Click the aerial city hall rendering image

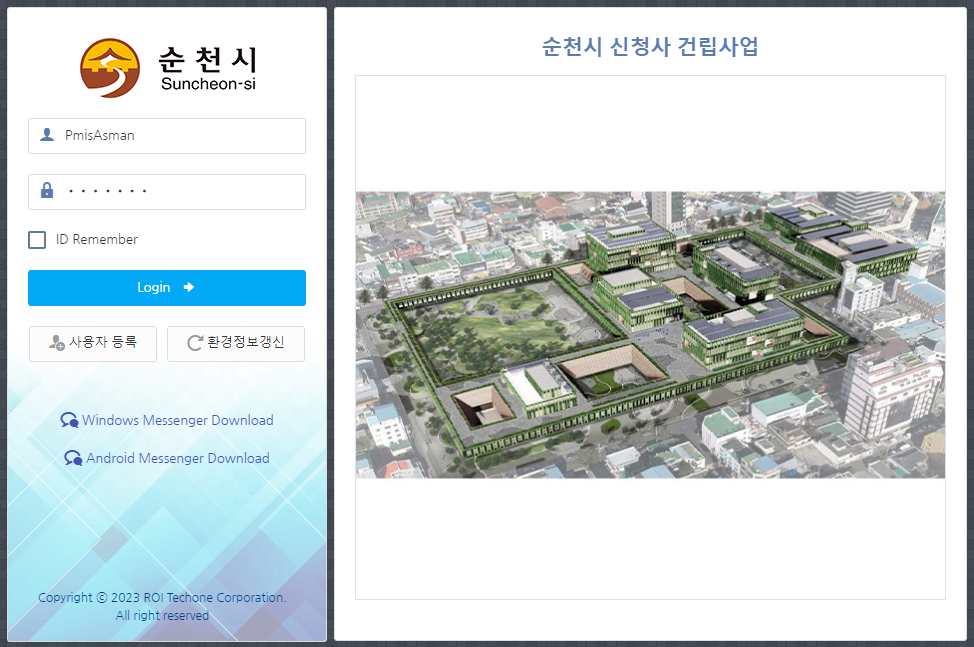tap(650, 335)
